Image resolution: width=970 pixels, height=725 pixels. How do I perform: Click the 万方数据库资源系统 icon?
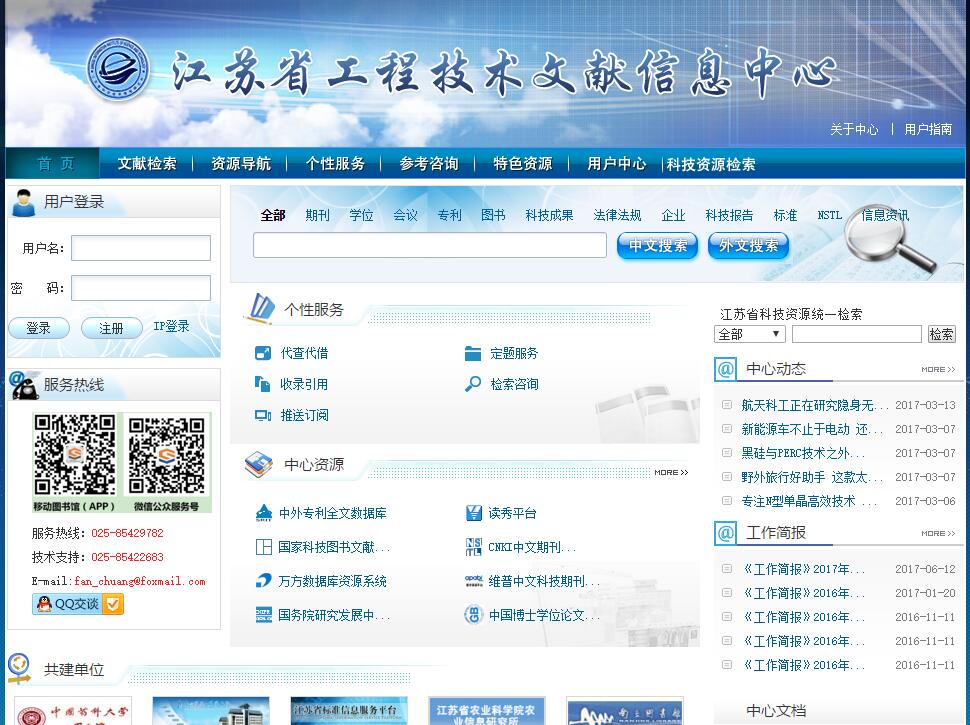click(x=264, y=581)
